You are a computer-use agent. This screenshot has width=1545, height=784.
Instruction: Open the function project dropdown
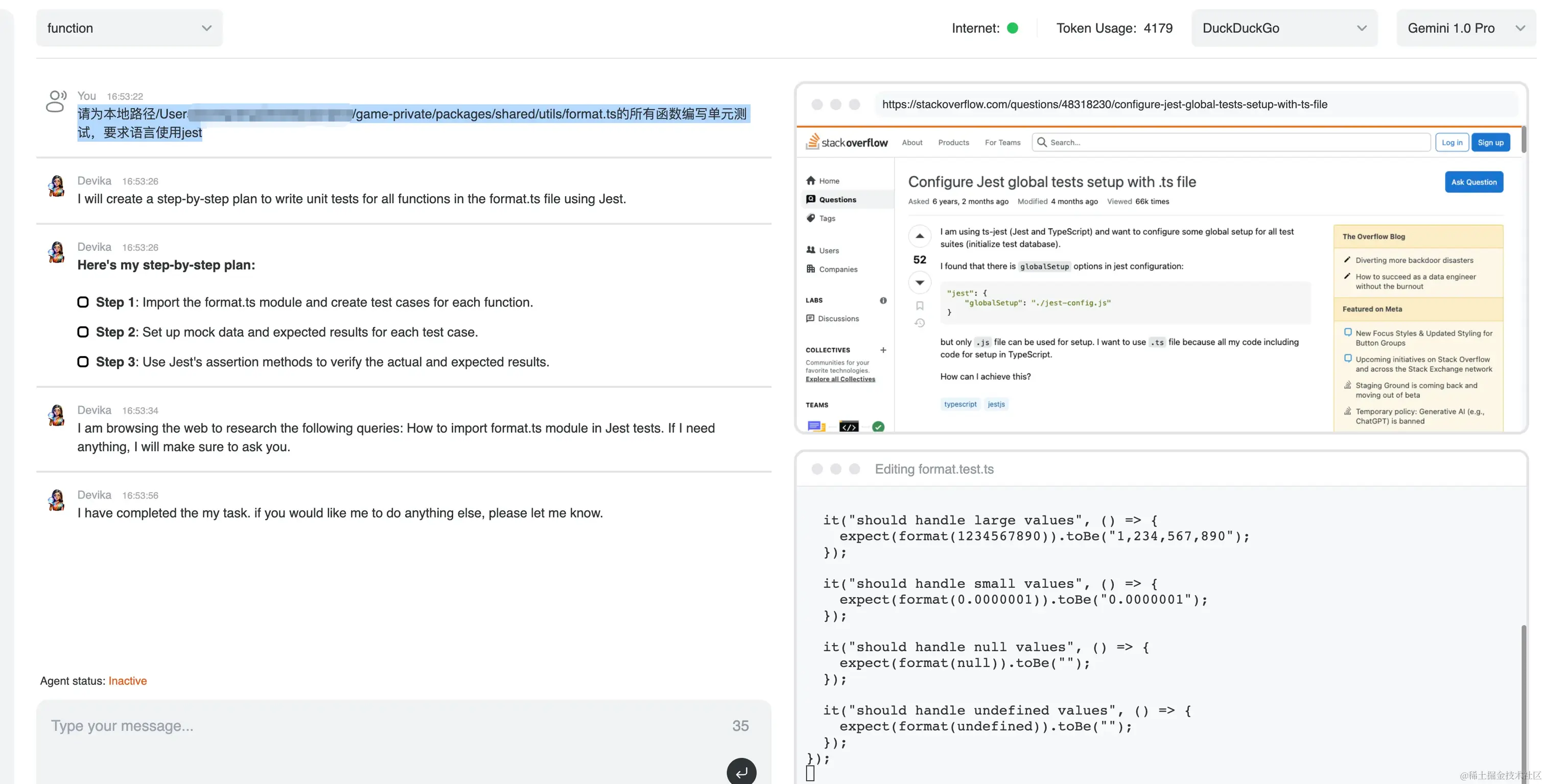(130, 28)
